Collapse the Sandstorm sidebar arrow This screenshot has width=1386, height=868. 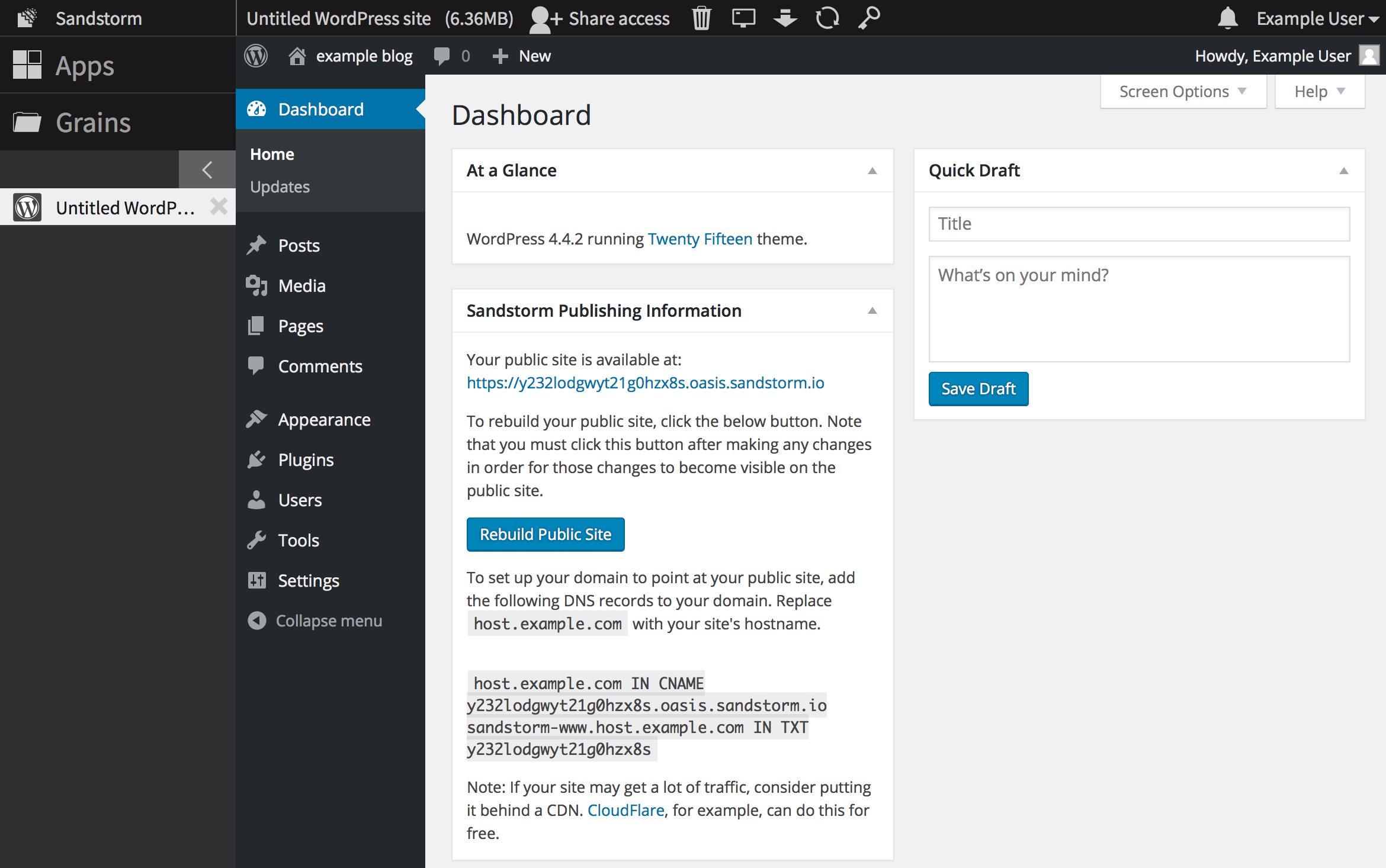point(207,170)
